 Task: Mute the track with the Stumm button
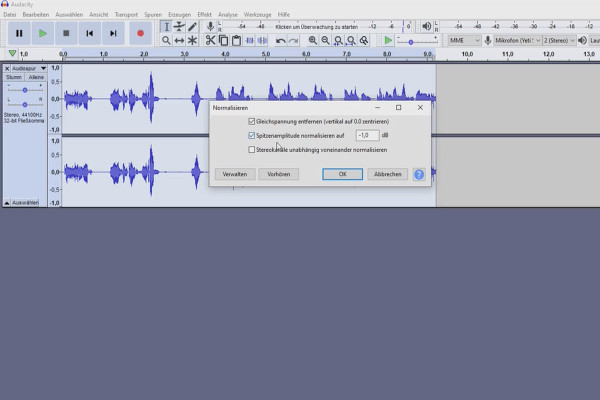click(x=14, y=77)
